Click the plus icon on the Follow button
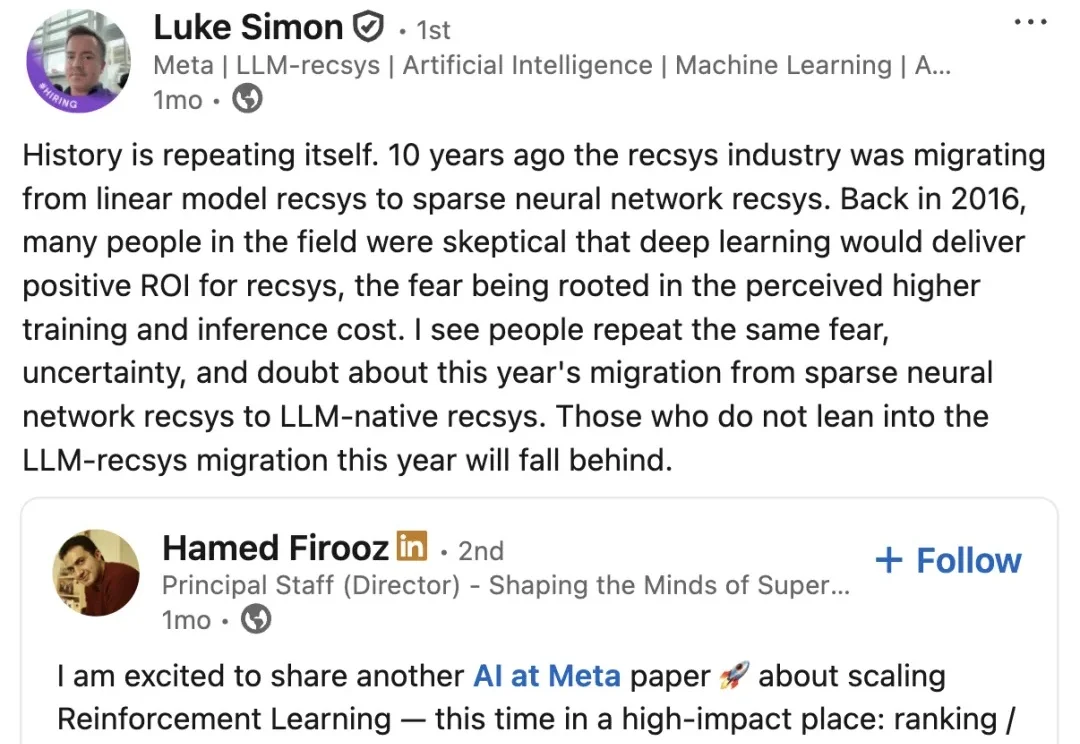 tap(889, 561)
